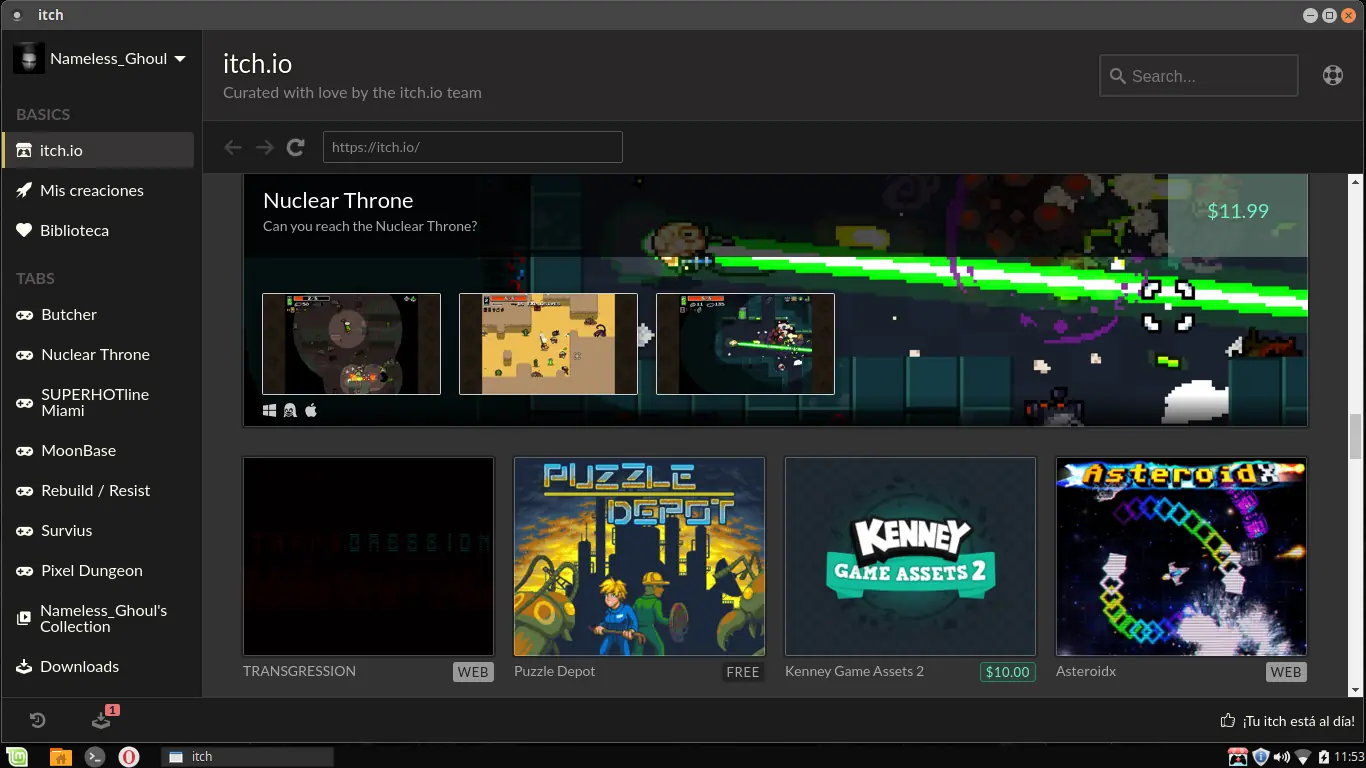
Task: Click the gamepad icon next to Pixel Dungeon
Action: [x=24, y=571]
